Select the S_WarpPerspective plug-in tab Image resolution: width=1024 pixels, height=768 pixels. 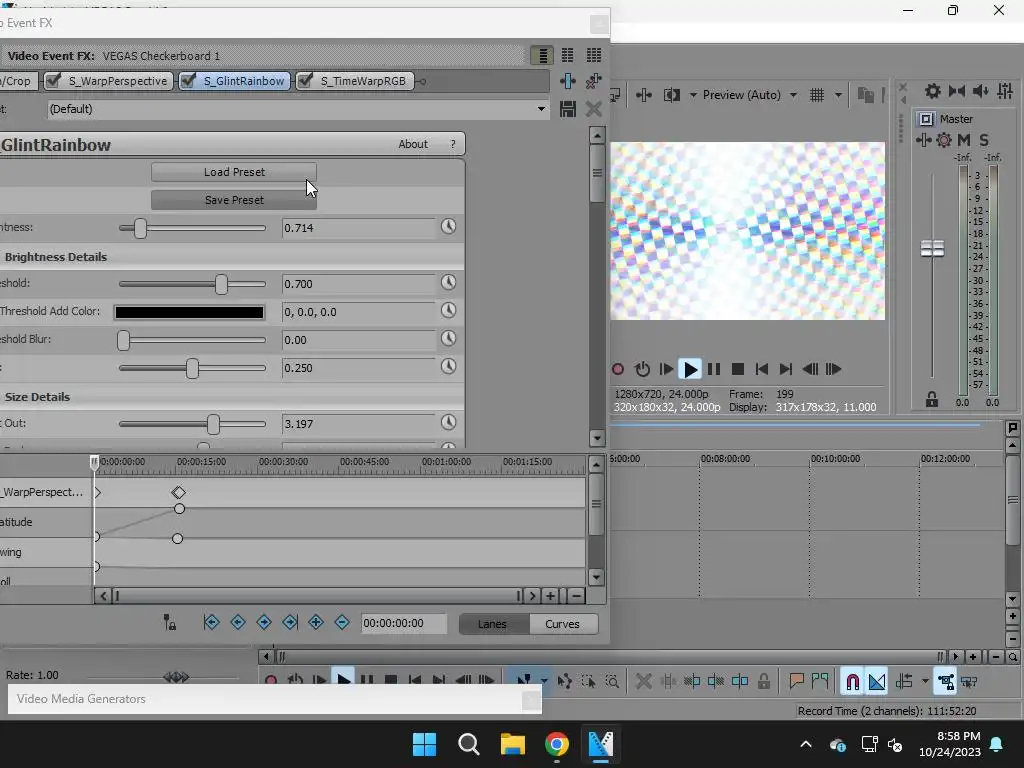coord(118,81)
